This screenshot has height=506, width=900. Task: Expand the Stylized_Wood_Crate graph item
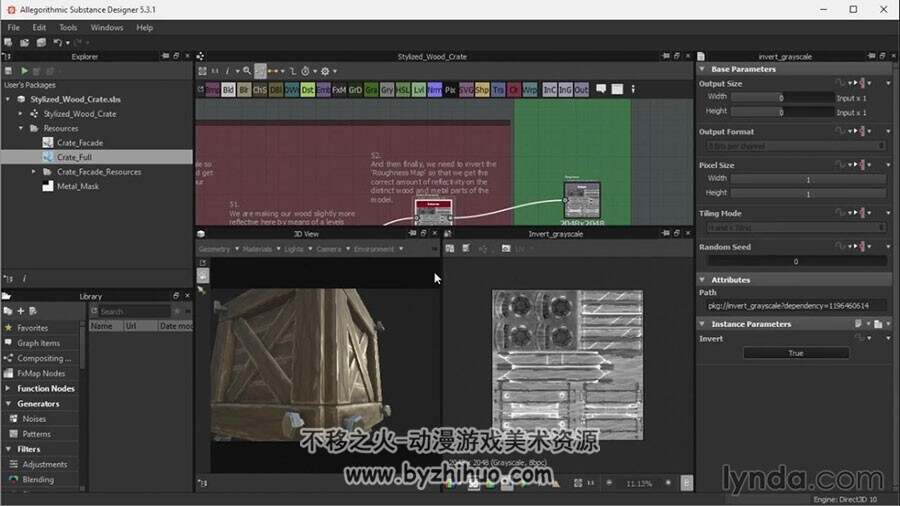pyautogui.click(x=20, y=114)
